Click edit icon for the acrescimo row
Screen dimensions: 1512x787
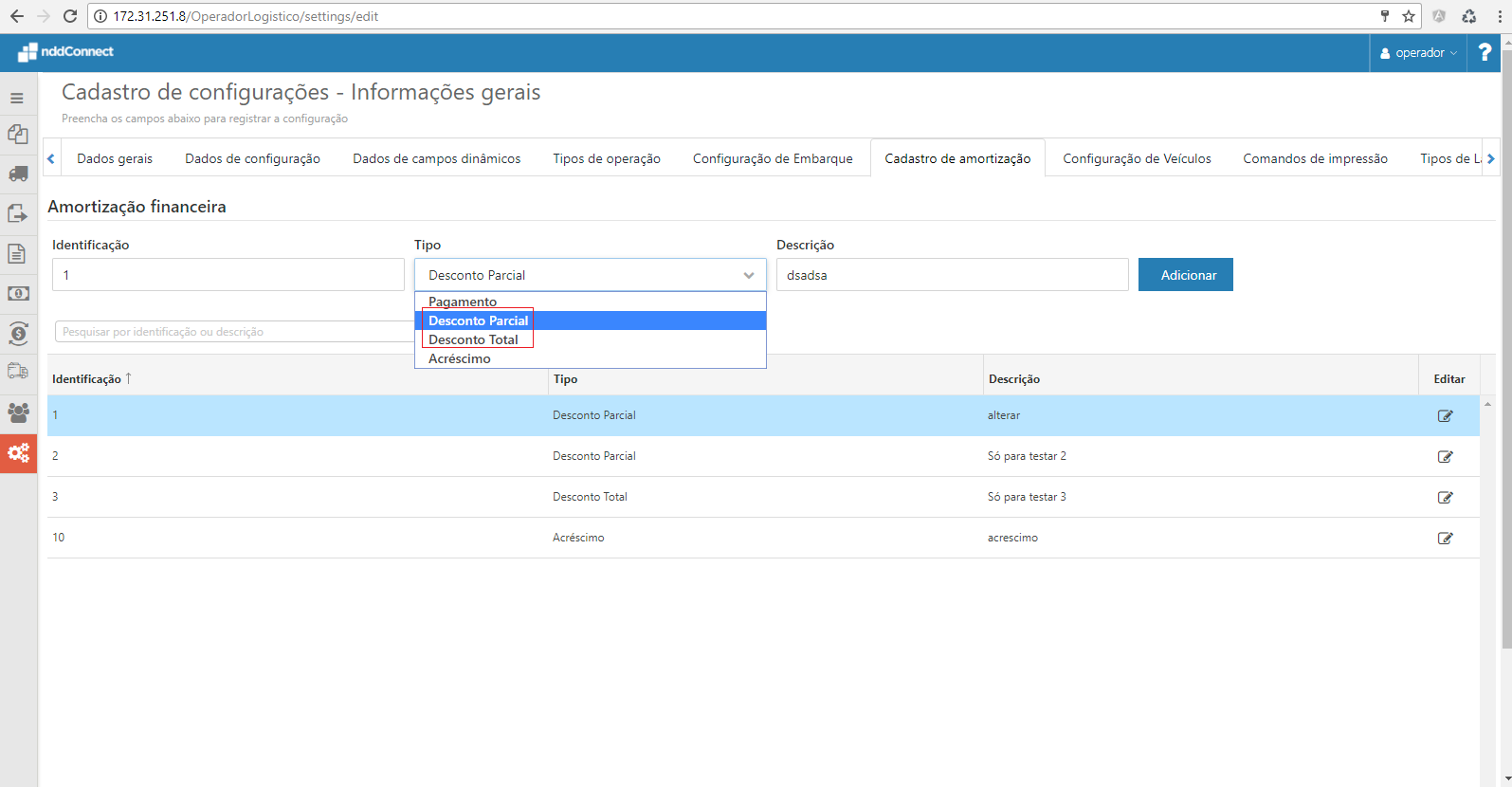(x=1445, y=539)
